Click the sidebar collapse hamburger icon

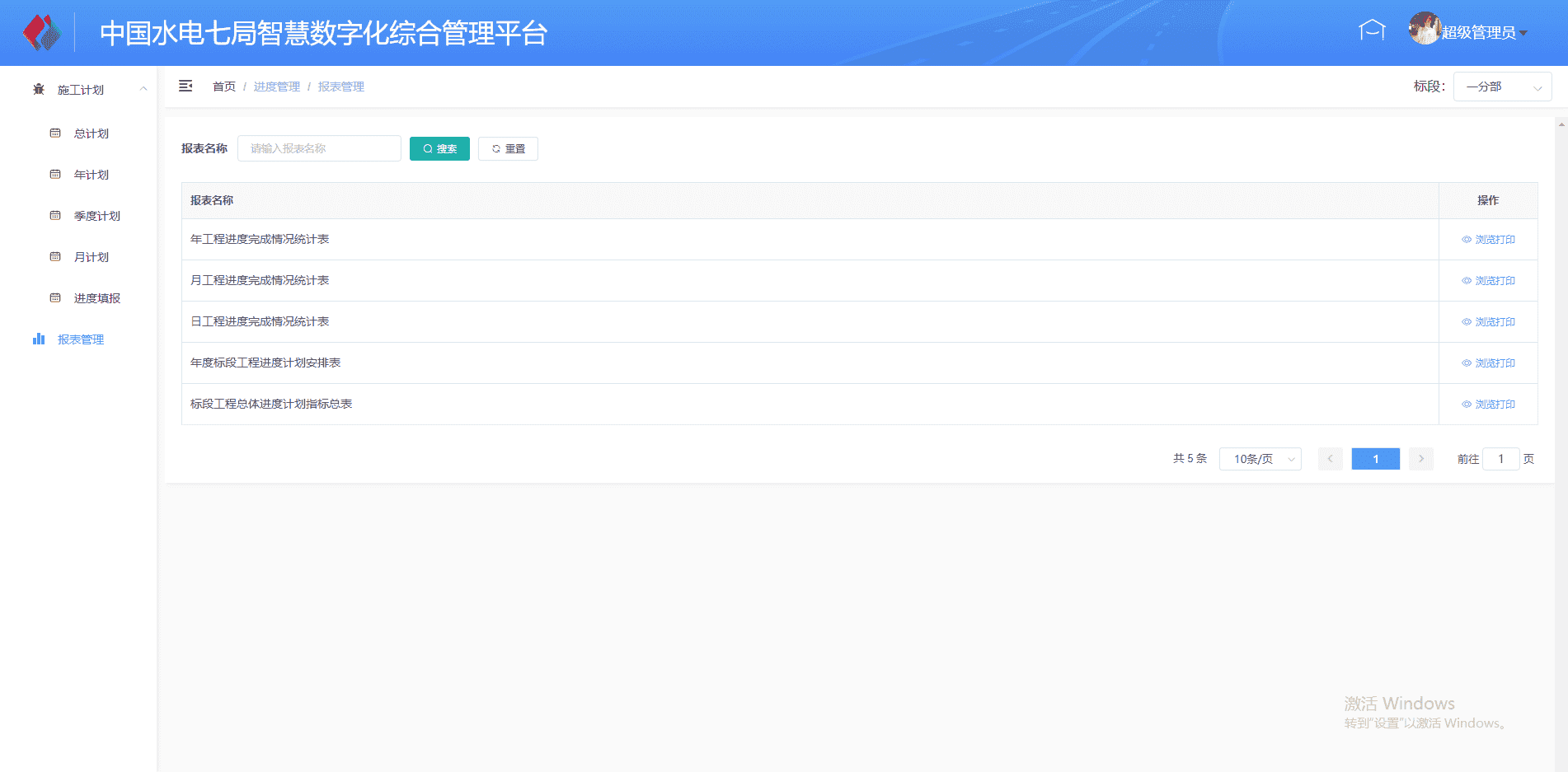[185, 87]
